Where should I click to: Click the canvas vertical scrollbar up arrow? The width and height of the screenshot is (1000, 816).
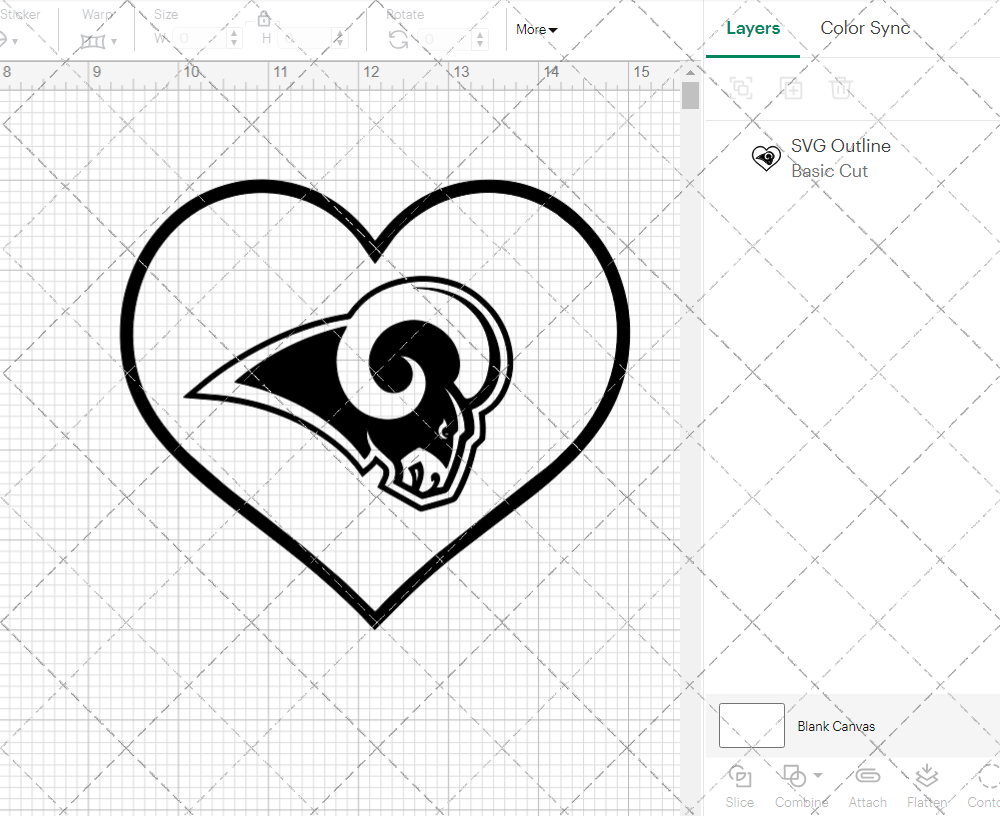click(690, 72)
